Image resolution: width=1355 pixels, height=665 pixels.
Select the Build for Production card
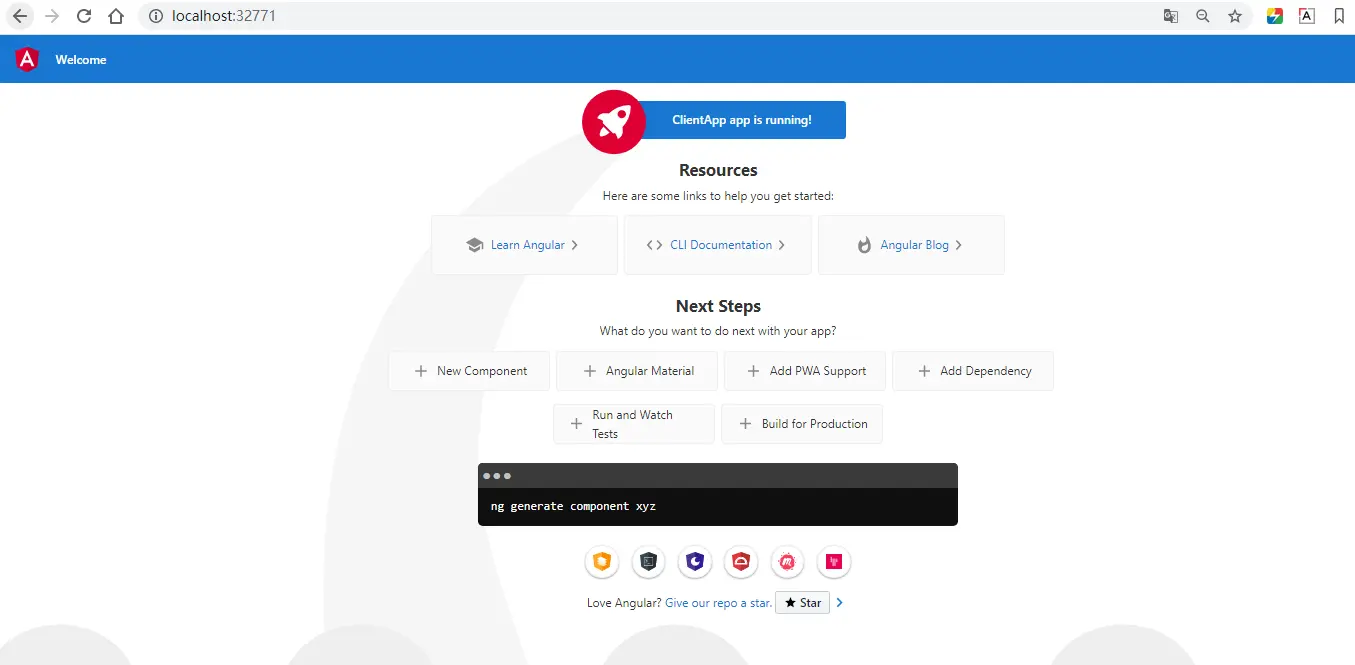click(802, 424)
